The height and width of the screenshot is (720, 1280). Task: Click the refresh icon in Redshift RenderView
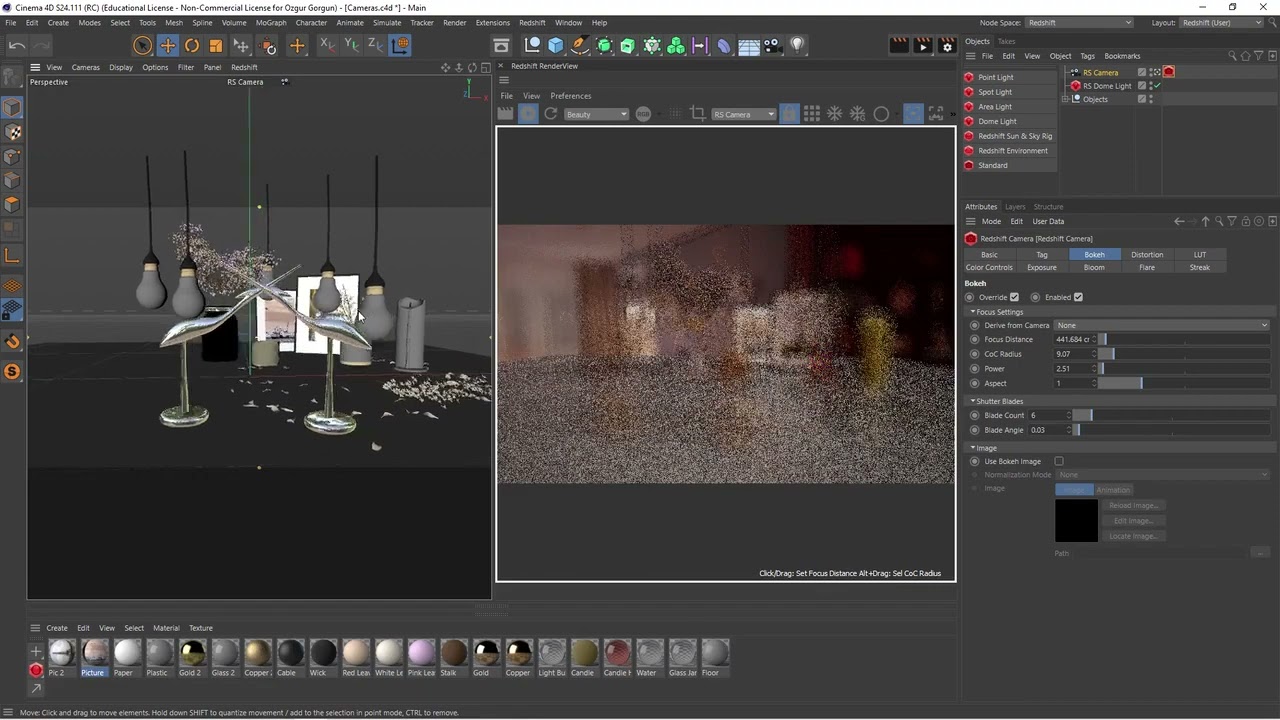click(551, 114)
